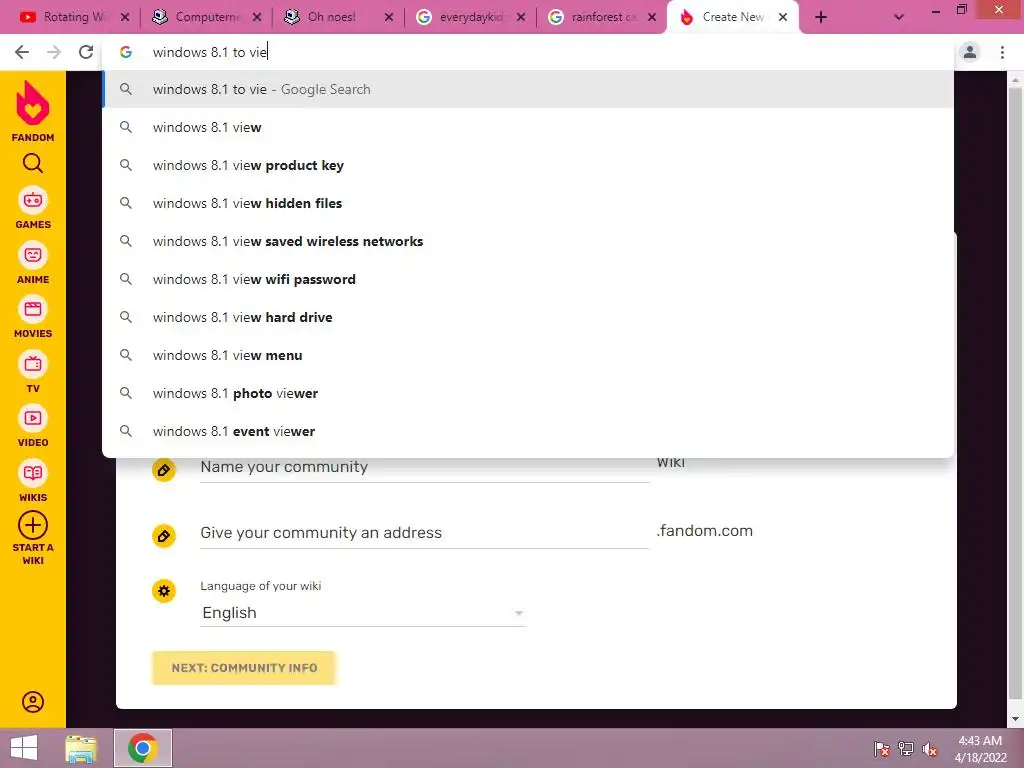Pick suggestion 'windows 8.1 view wifi password'

tap(528, 279)
